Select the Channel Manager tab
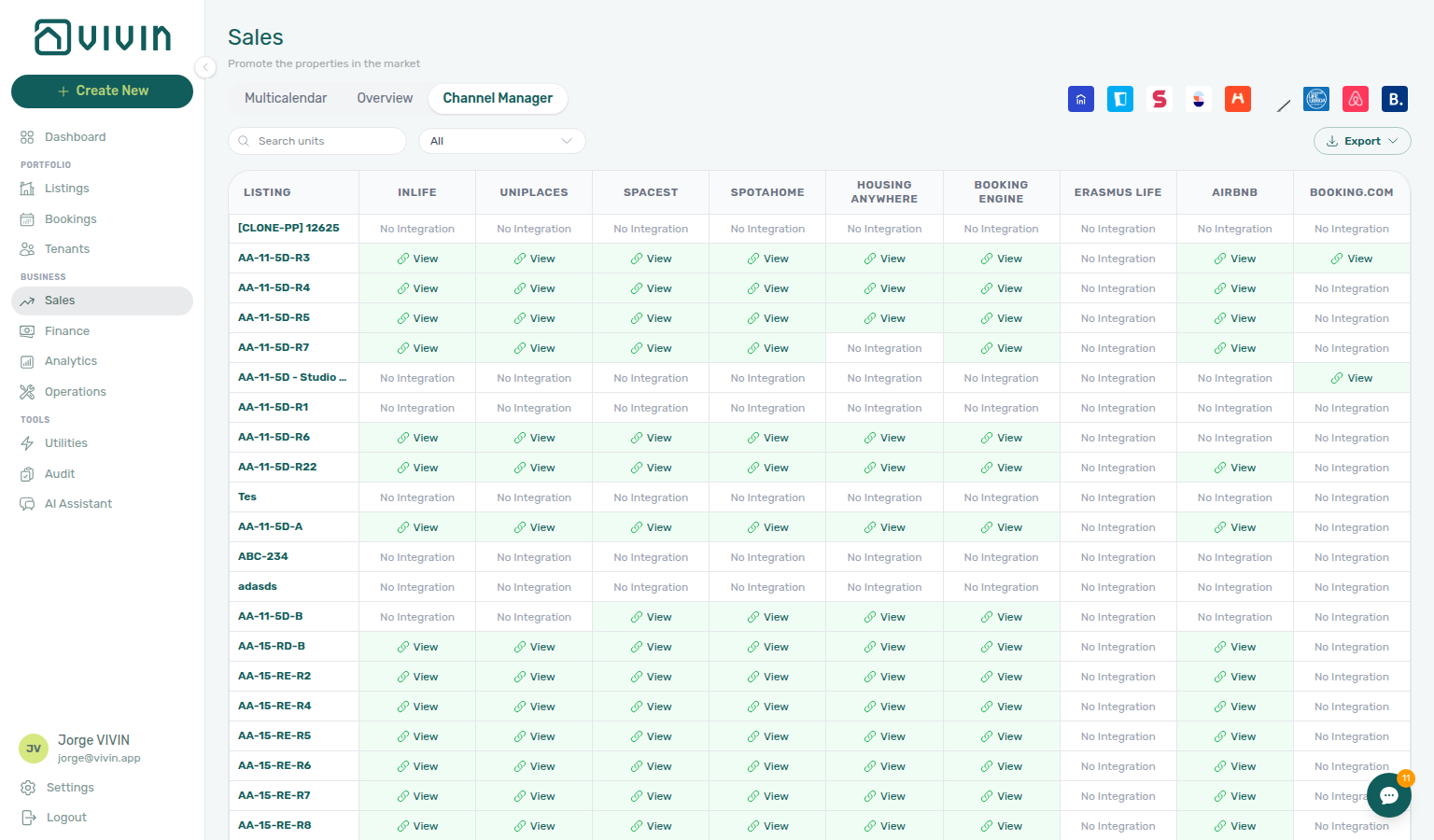Image resolution: width=1434 pixels, height=840 pixels. tap(498, 98)
